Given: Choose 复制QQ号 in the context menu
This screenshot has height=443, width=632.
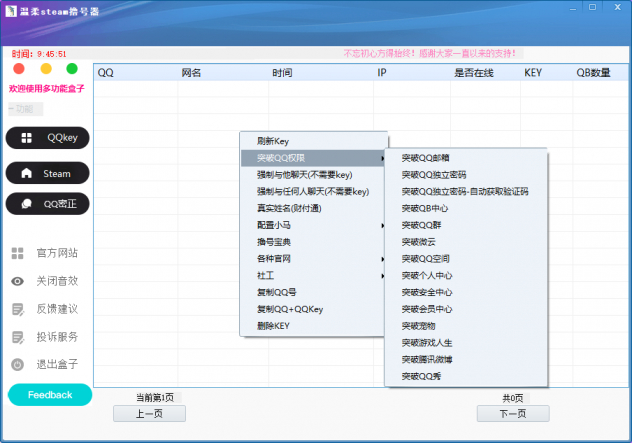Looking at the screenshot, I should pyautogui.click(x=313, y=292).
